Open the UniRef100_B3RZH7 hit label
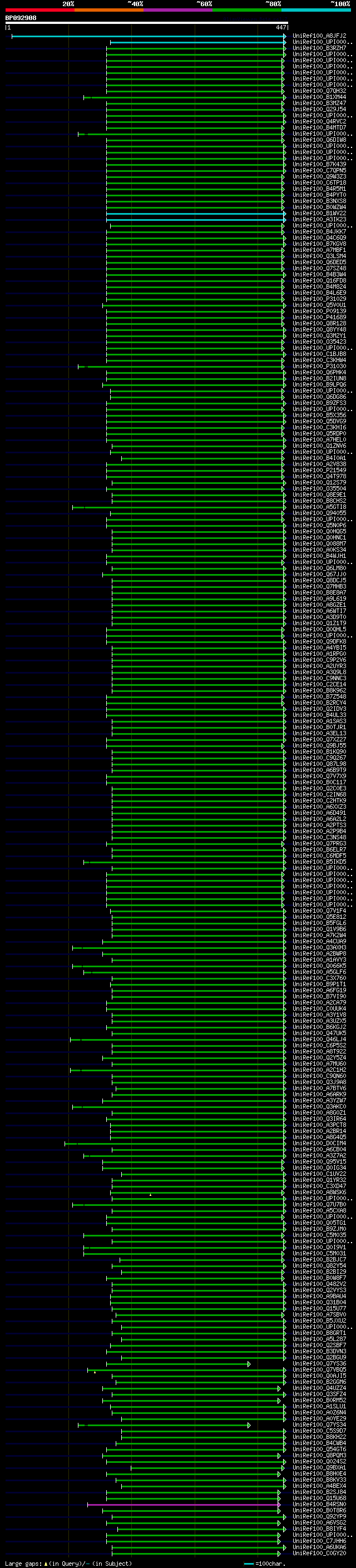The width and height of the screenshot is (356, 1568). (319, 48)
